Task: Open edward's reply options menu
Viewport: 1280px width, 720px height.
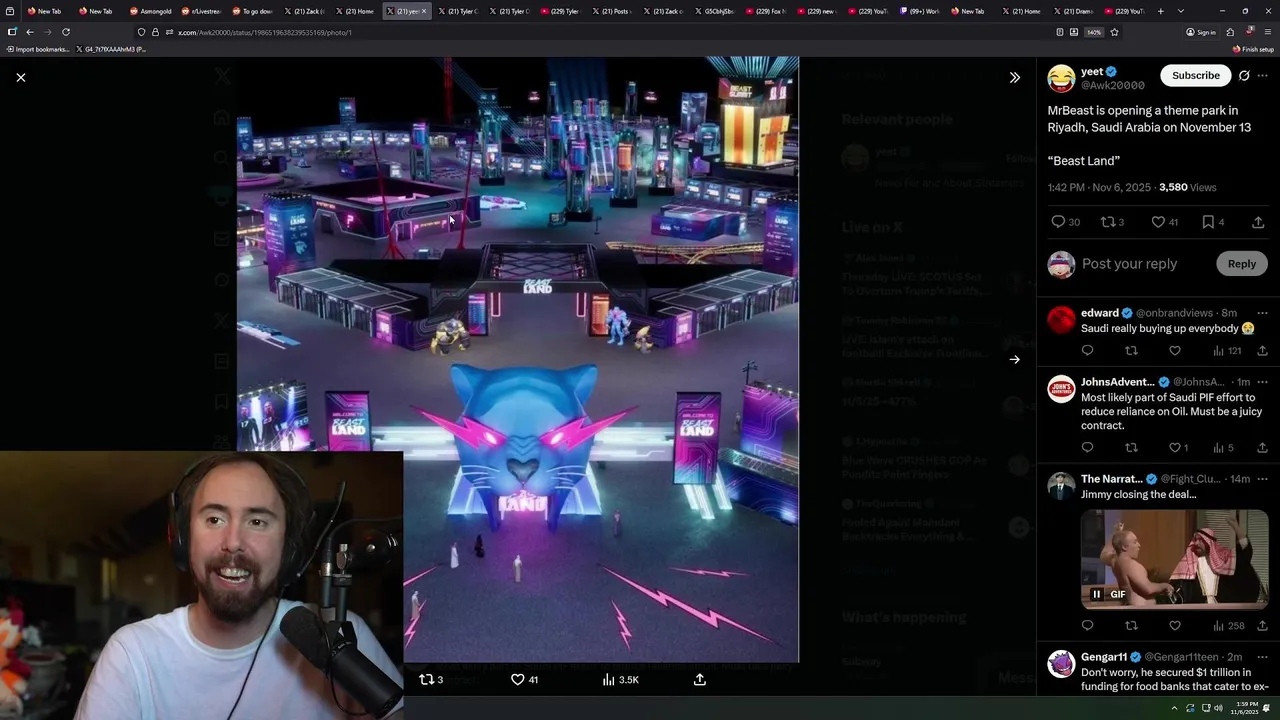Action: coord(1262,313)
